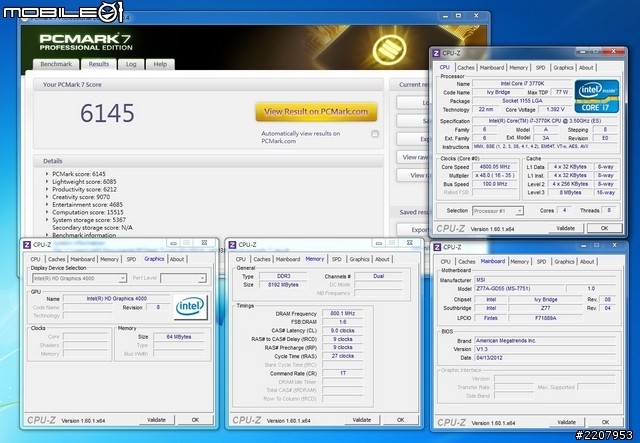Click Validate in CPU-Z Memory window
The image size is (640, 443).
pos(362,420)
